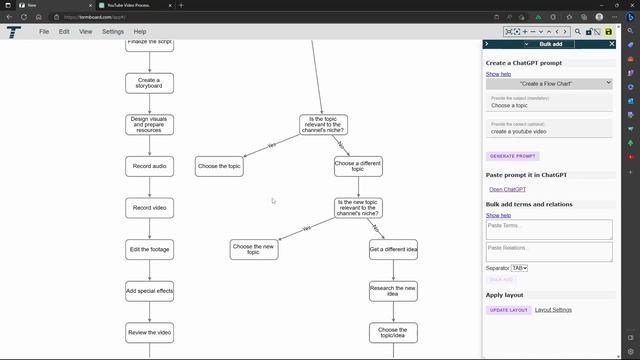Open the View menu

coord(85,31)
